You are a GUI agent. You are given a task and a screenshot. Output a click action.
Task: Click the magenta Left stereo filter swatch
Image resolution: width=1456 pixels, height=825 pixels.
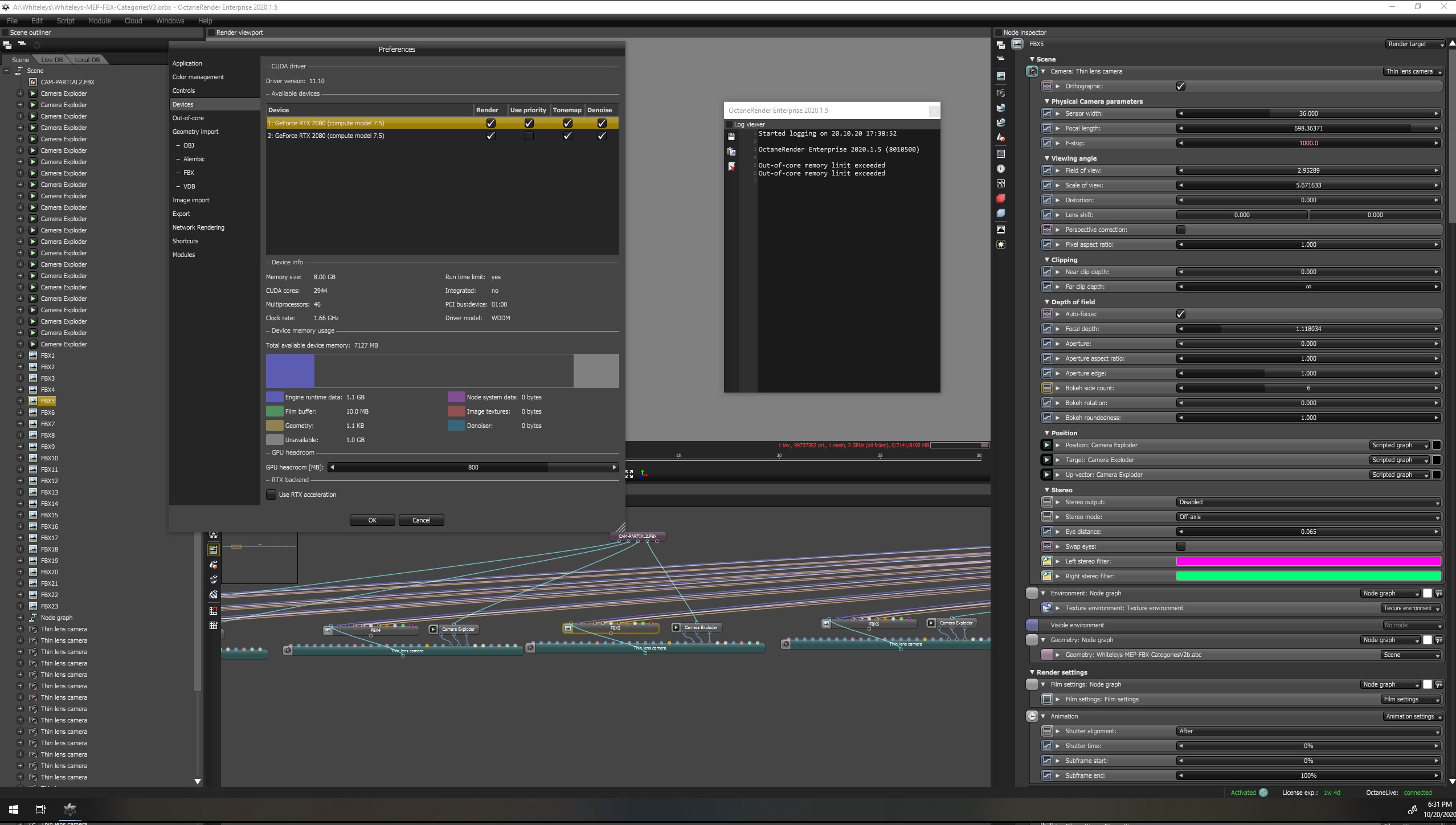(1308, 561)
